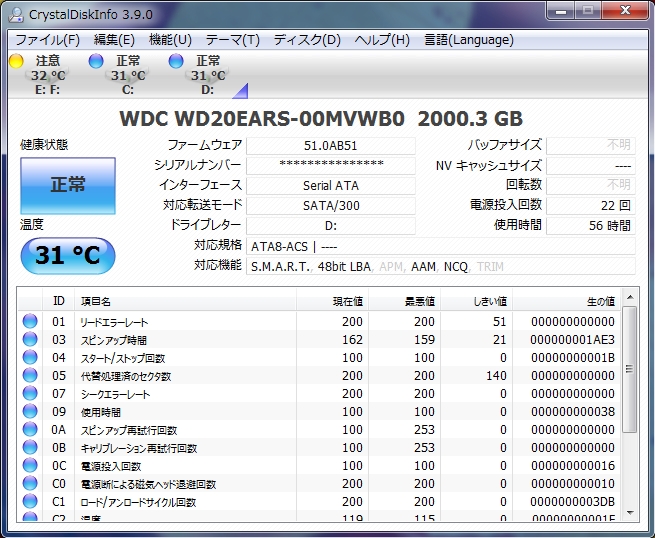Click the down arrow of SMART list scrollbar
Image resolution: width=655 pixels, height=538 pixels.
pos(630,513)
